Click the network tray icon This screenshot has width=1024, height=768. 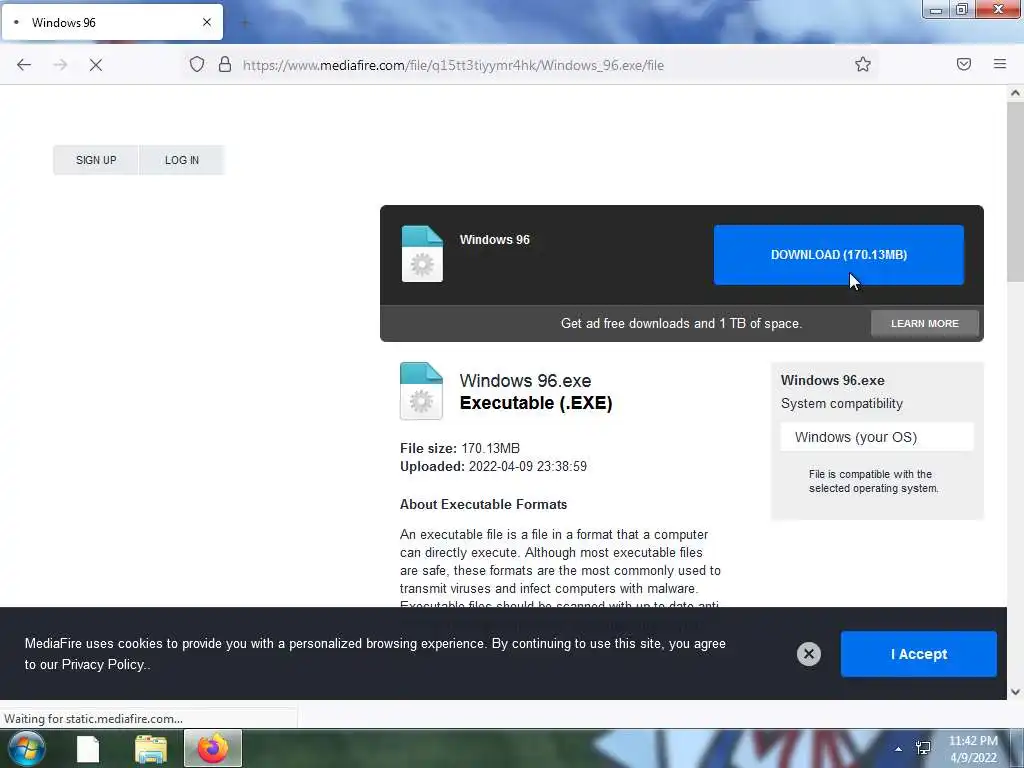point(923,748)
